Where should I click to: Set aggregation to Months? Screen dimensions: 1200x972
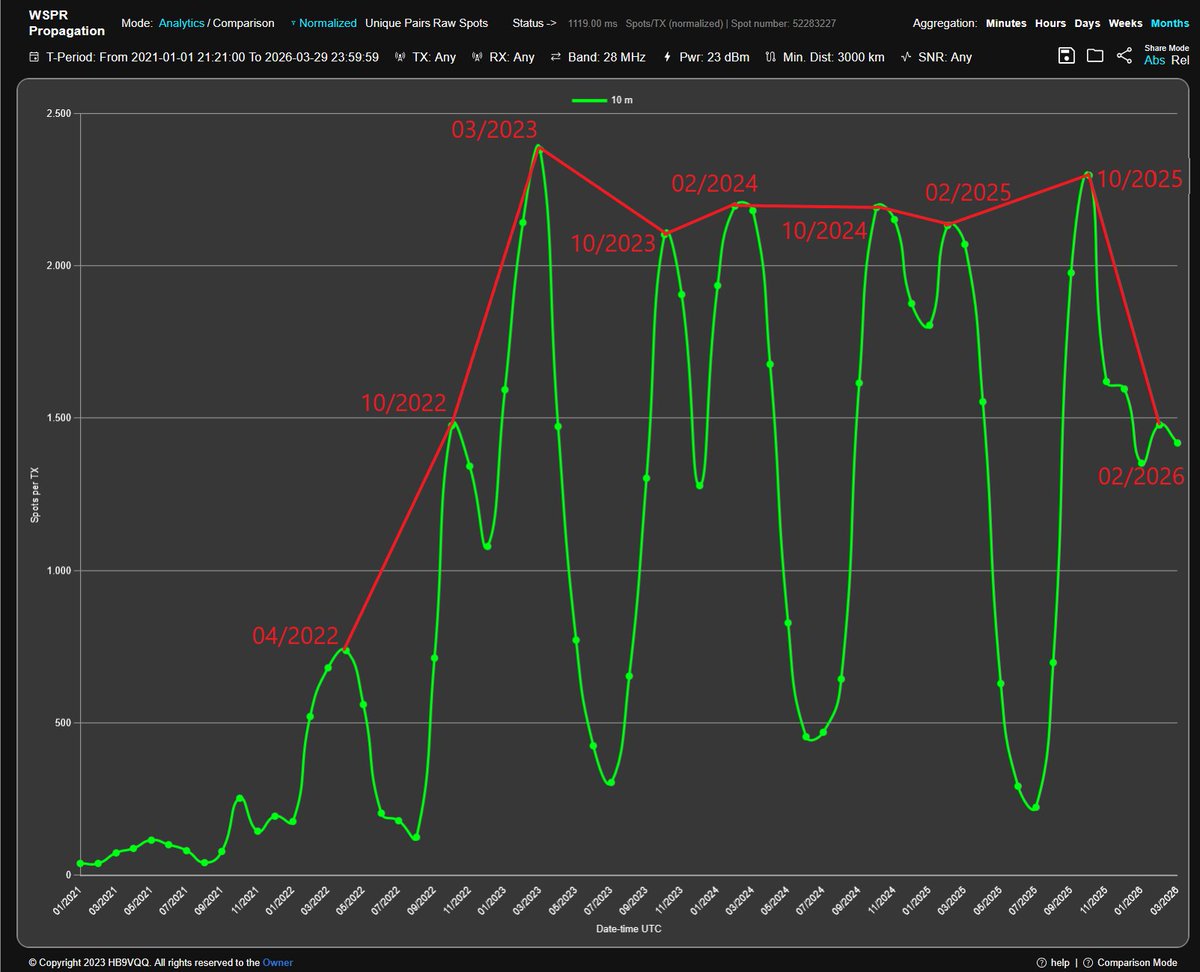1170,22
